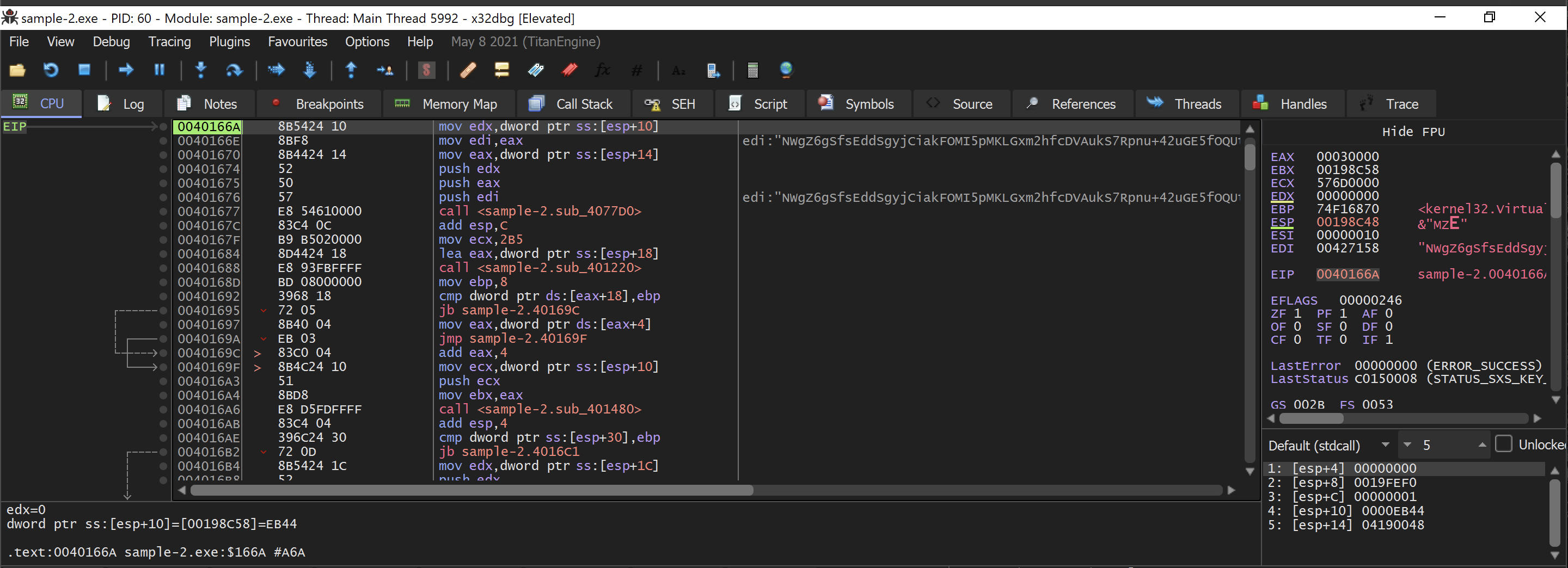Open the Functions fx icon
The height and width of the screenshot is (568, 1568).
pos(603,70)
